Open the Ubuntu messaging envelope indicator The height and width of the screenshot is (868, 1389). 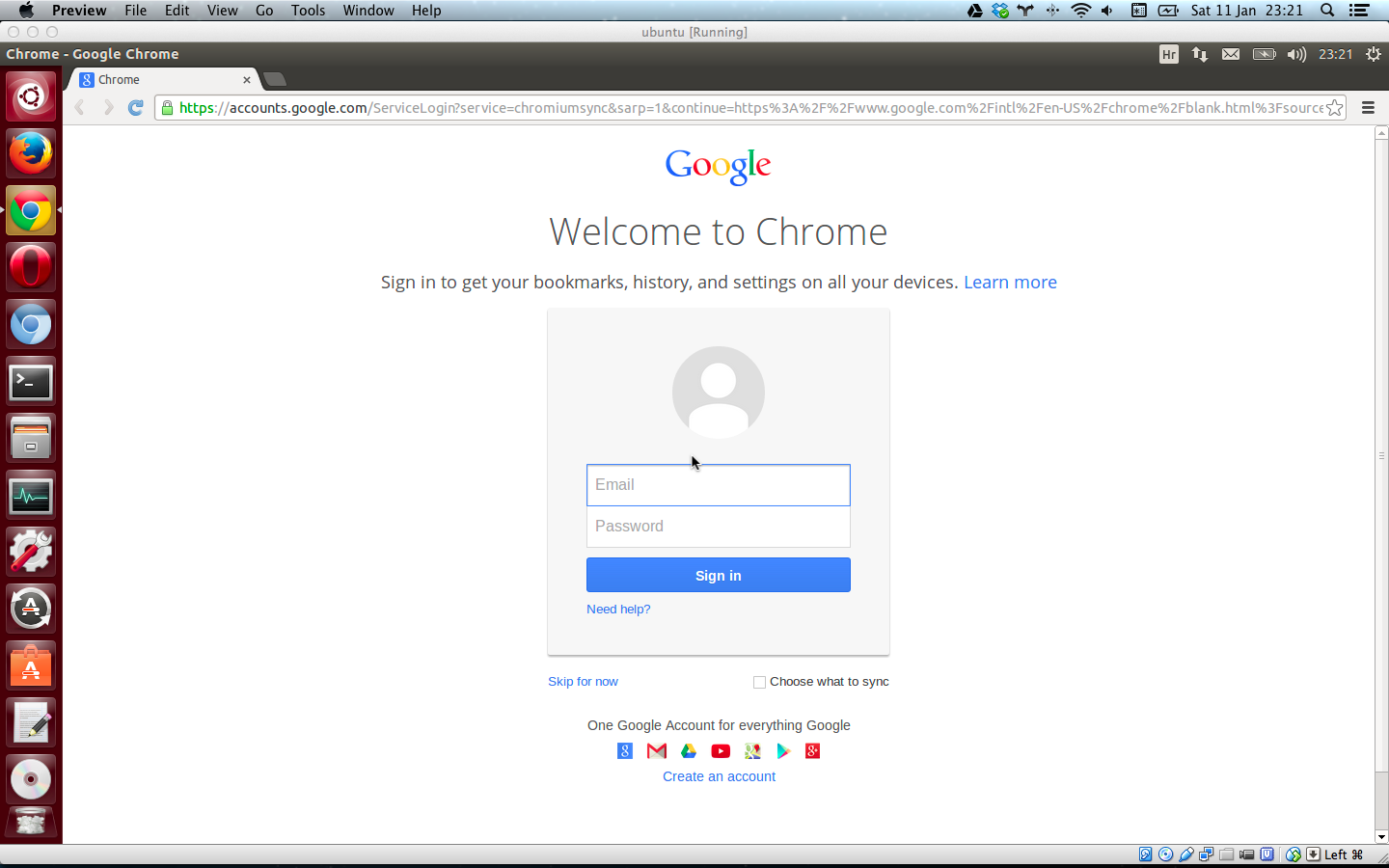pyautogui.click(x=1231, y=55)
